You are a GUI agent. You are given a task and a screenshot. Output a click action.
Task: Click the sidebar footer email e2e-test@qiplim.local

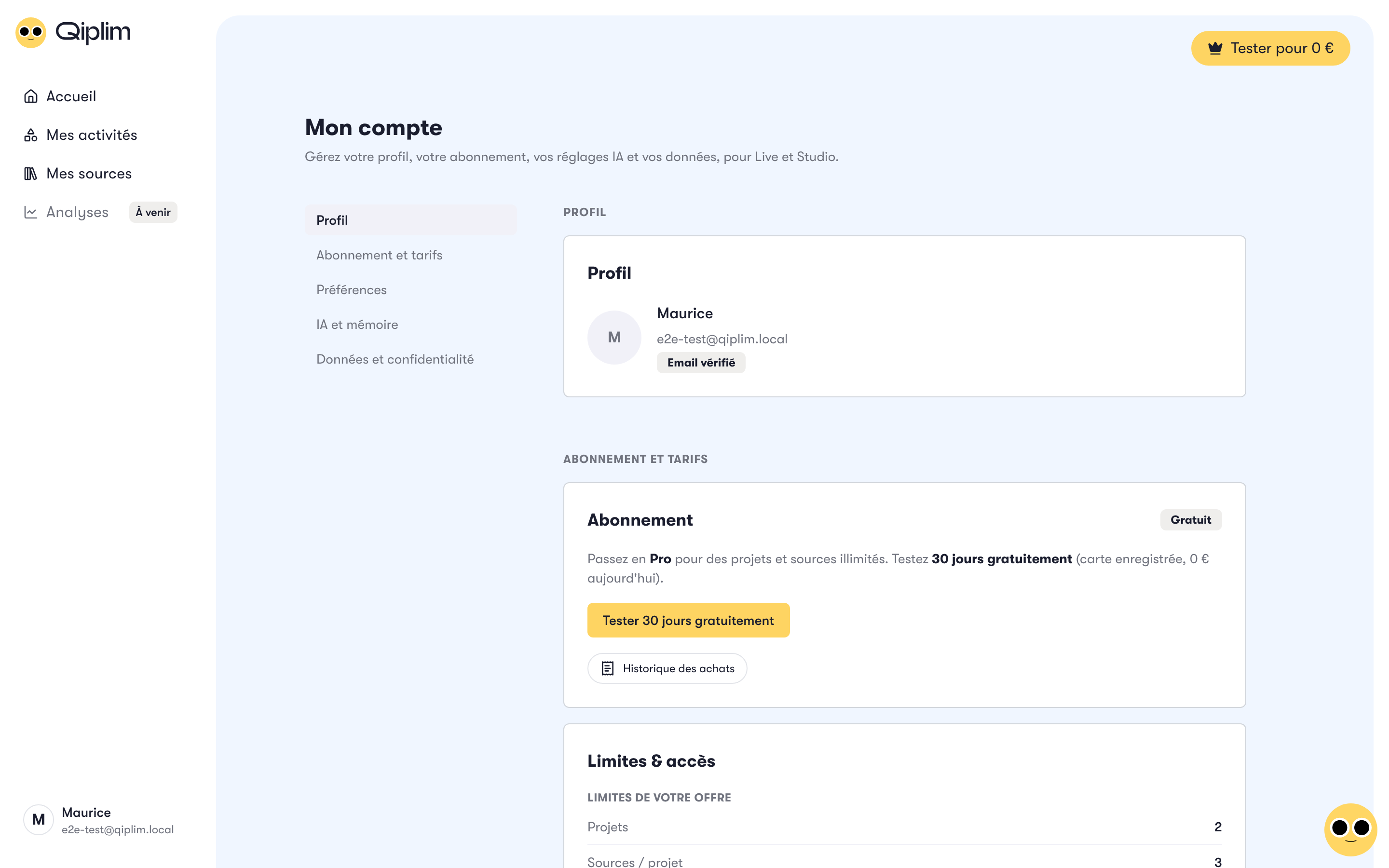[118, 829]
